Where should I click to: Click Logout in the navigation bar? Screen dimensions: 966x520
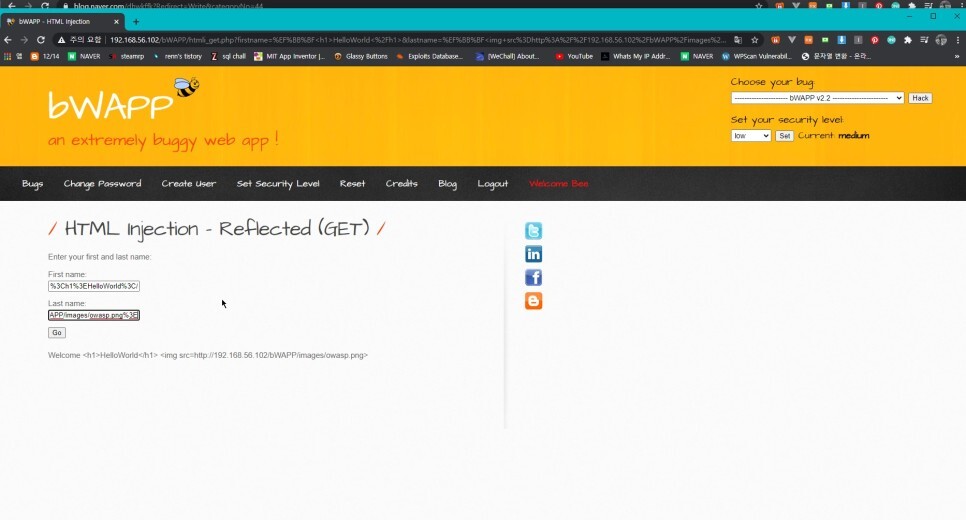pos(493,184)
